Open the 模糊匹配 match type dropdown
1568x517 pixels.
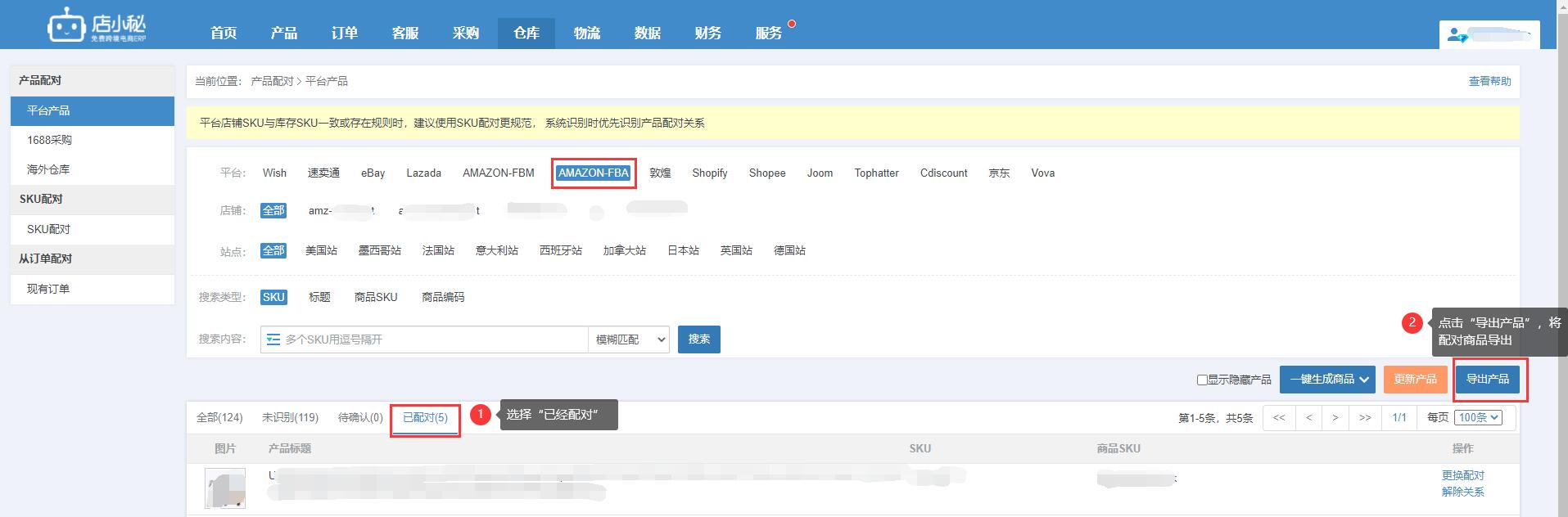(629, 339)
